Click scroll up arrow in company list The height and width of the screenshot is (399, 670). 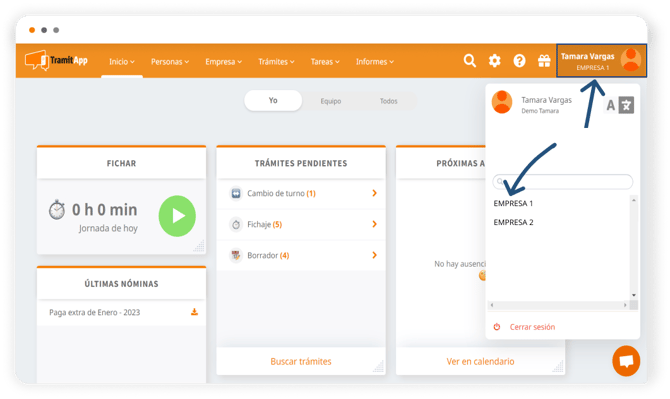tap(634, 200)
